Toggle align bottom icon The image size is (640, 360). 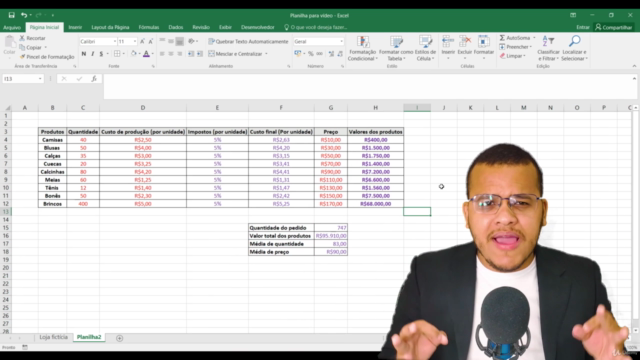180,41
